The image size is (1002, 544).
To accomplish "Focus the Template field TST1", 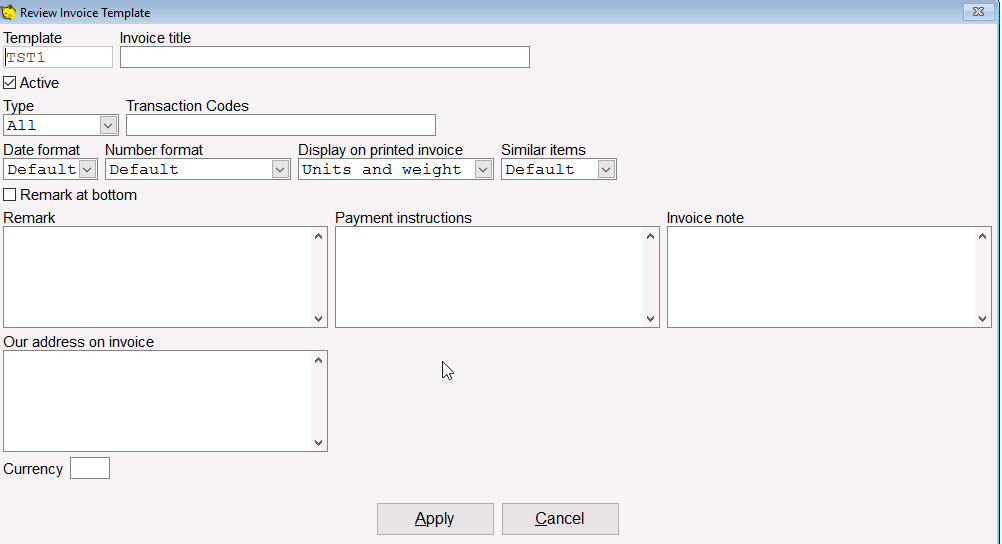I will 58,57.
